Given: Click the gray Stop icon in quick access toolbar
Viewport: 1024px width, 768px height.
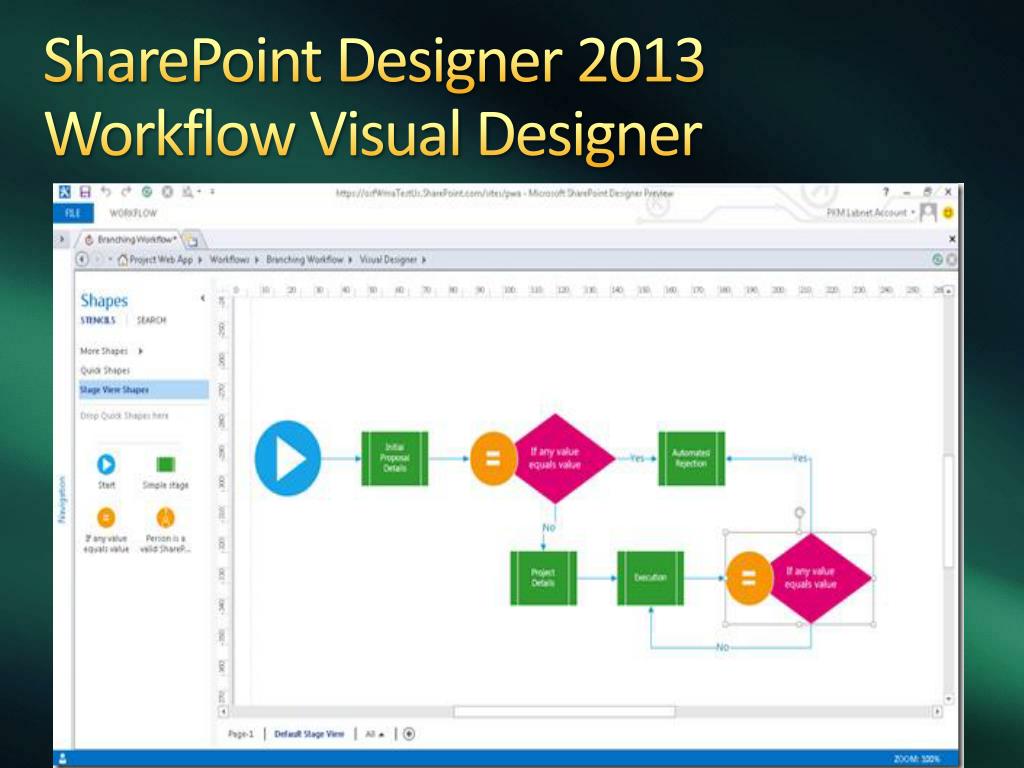Looking at the screenshot, I should [x=167, y=191].
